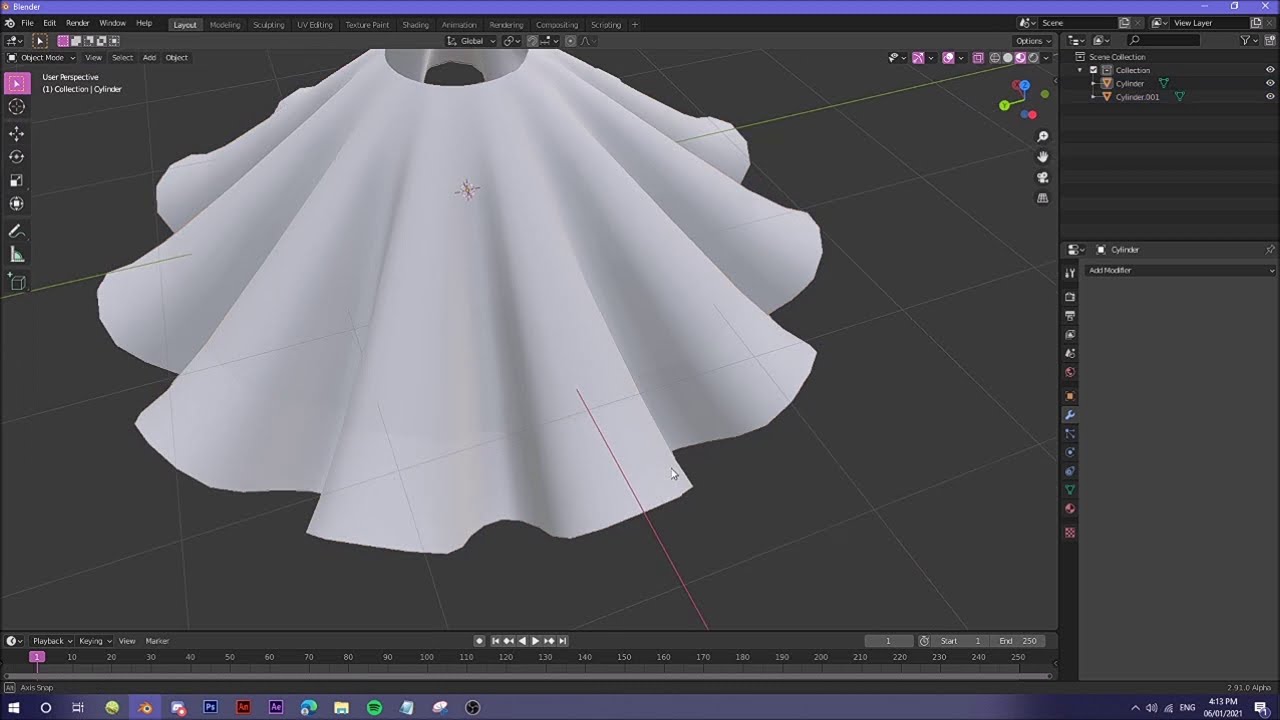Select the Cursor tool in the left toolbar

(x=17, y=107)
